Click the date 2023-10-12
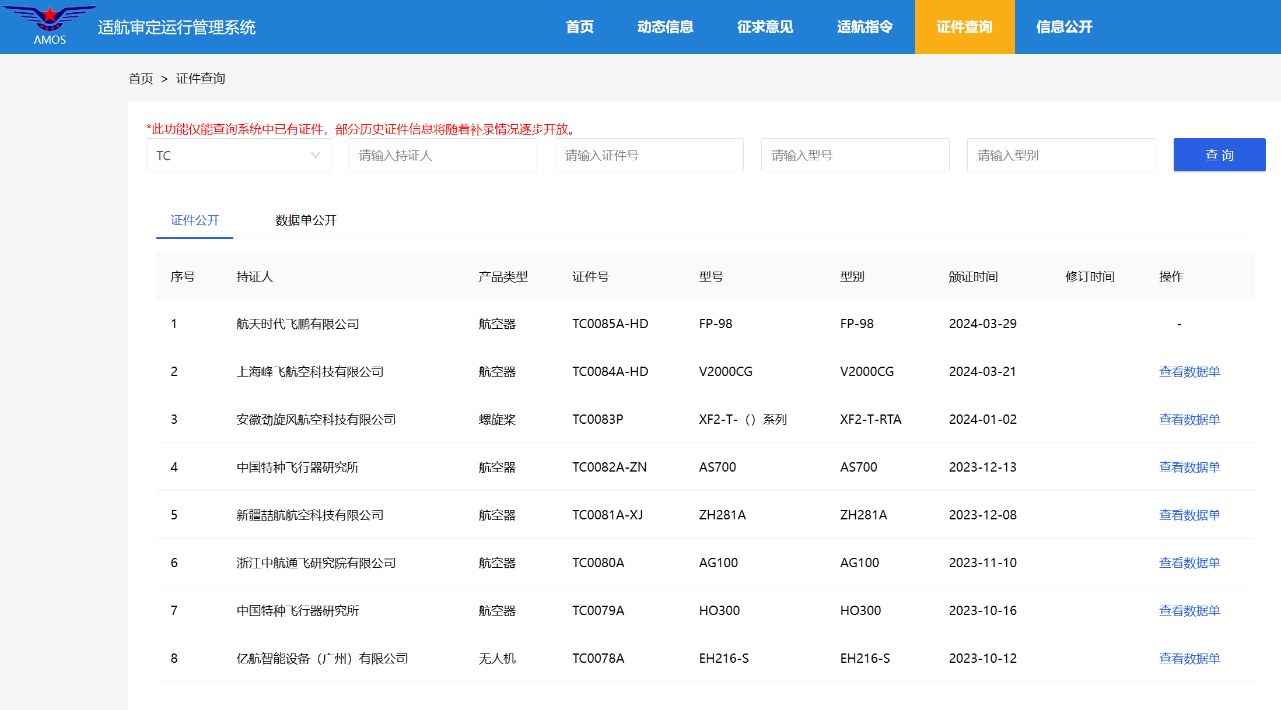This screenshot has width=1281, height=710. (x=983, y=659)
